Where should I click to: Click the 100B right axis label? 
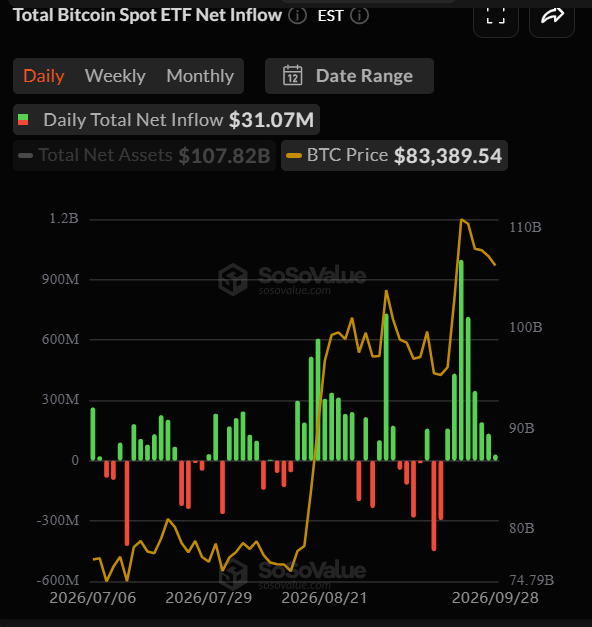[526, 327]
